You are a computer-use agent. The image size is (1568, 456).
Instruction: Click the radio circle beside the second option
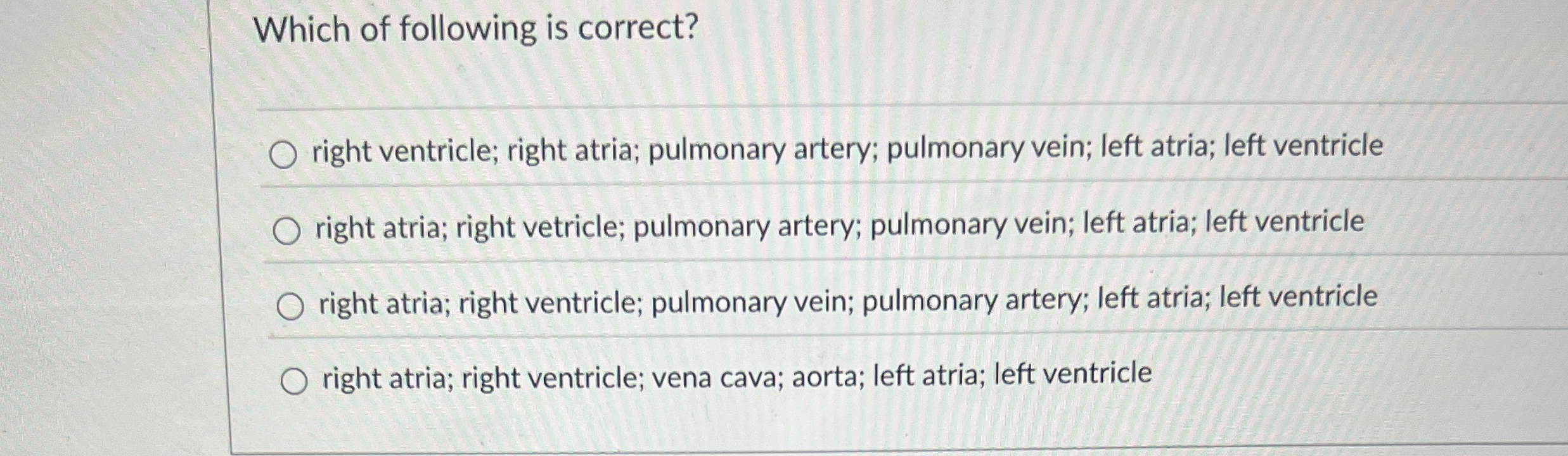(x=287, y=231)
